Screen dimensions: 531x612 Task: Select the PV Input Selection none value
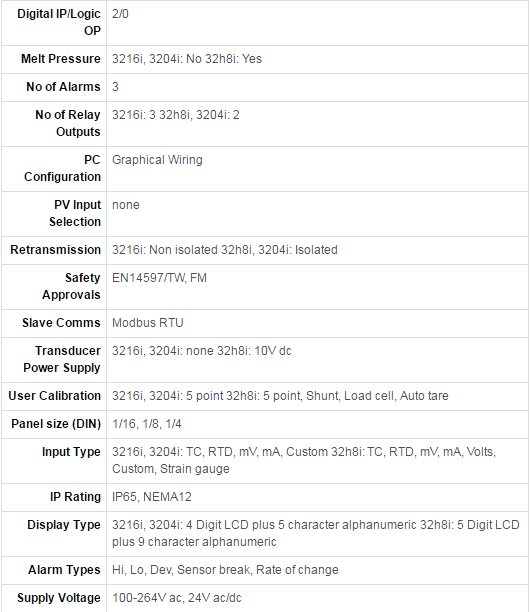tap(126, 205)
